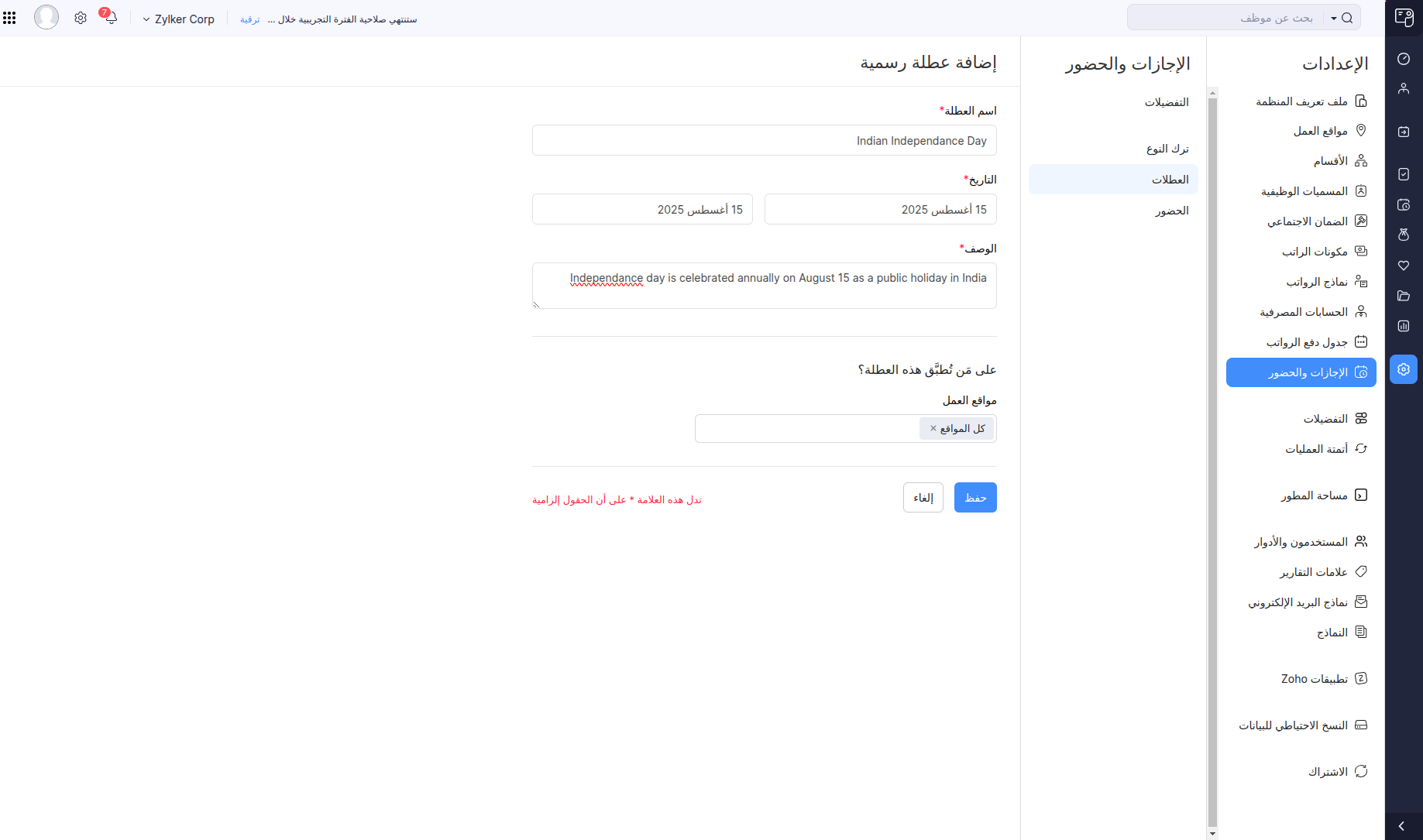Open the employees person icon in rail
1423x840 pixels.
pos(1404,89)
